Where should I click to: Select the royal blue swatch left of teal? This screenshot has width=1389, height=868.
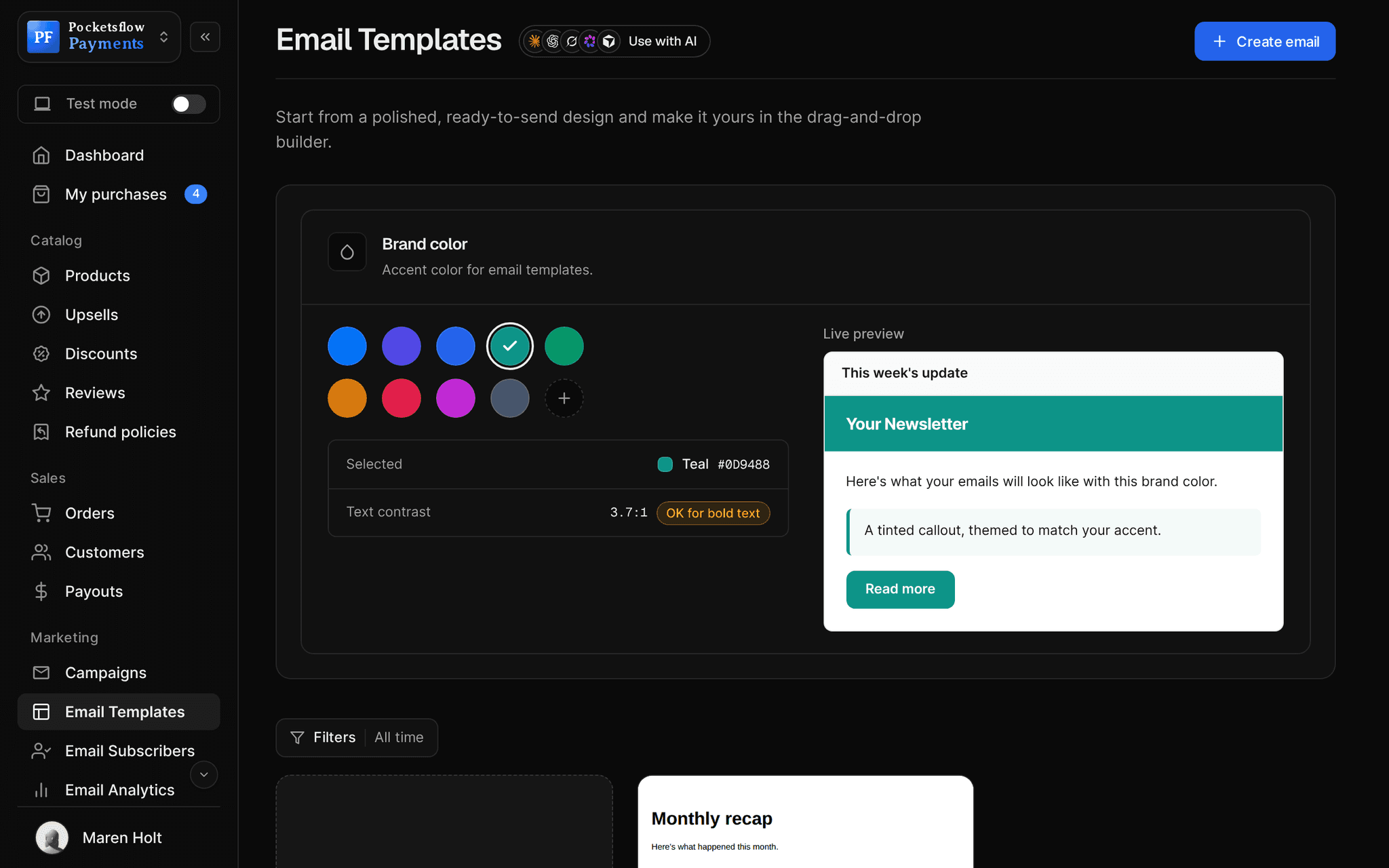456,347
